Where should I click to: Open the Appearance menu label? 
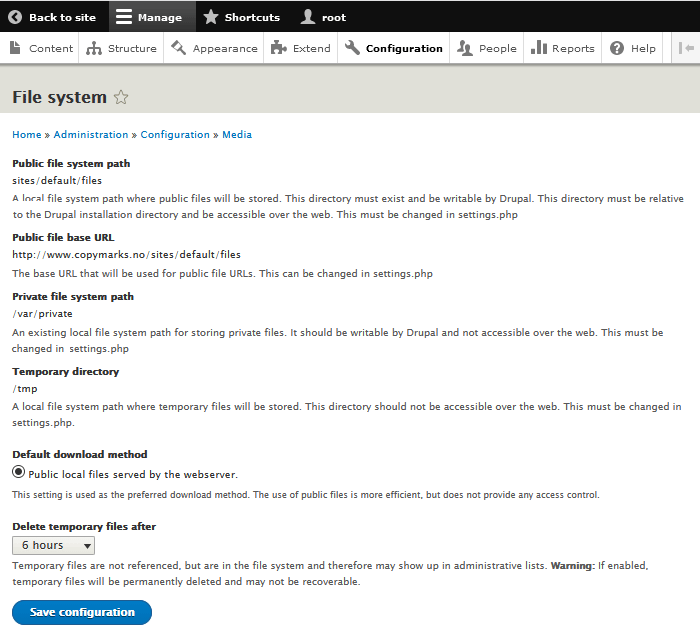coord(225,48)
